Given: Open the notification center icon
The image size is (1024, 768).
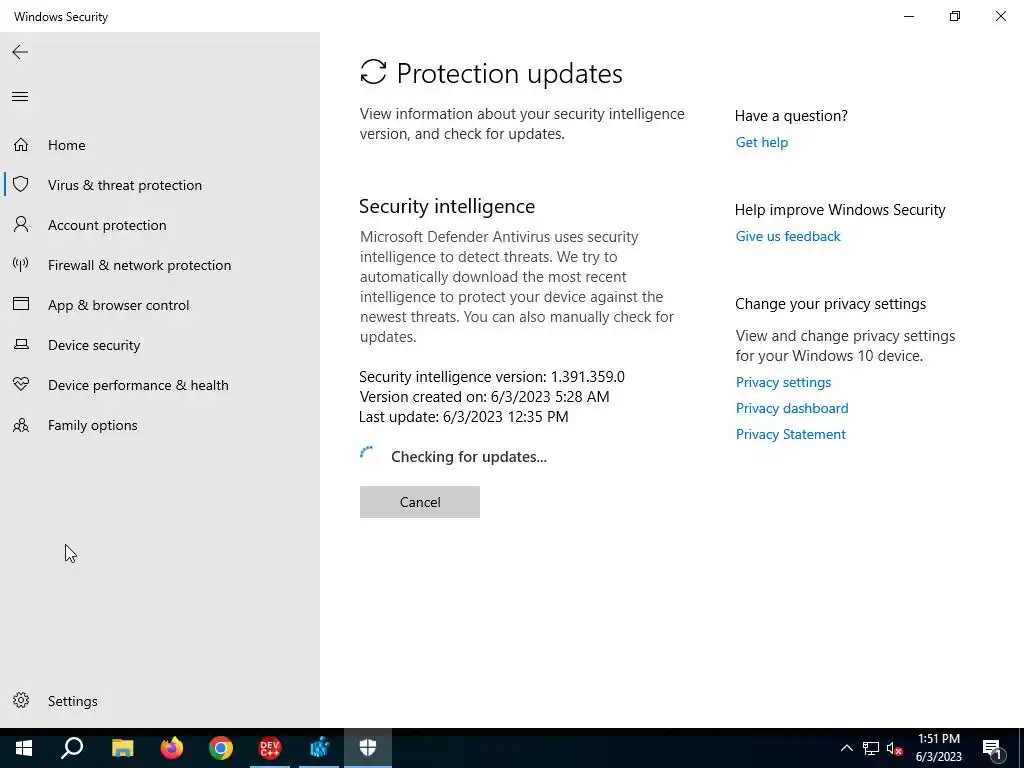Looking at the screenshot, I should (x=992, y=748).
